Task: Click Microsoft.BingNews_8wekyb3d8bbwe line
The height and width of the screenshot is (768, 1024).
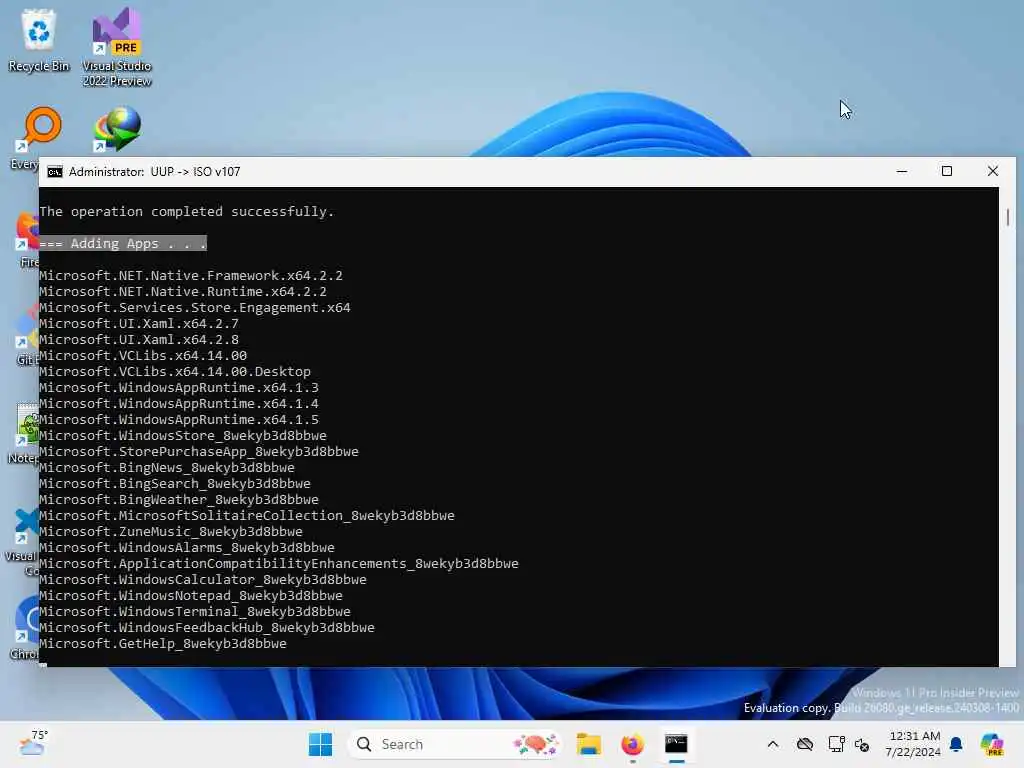Action: (x=167, y=468)
